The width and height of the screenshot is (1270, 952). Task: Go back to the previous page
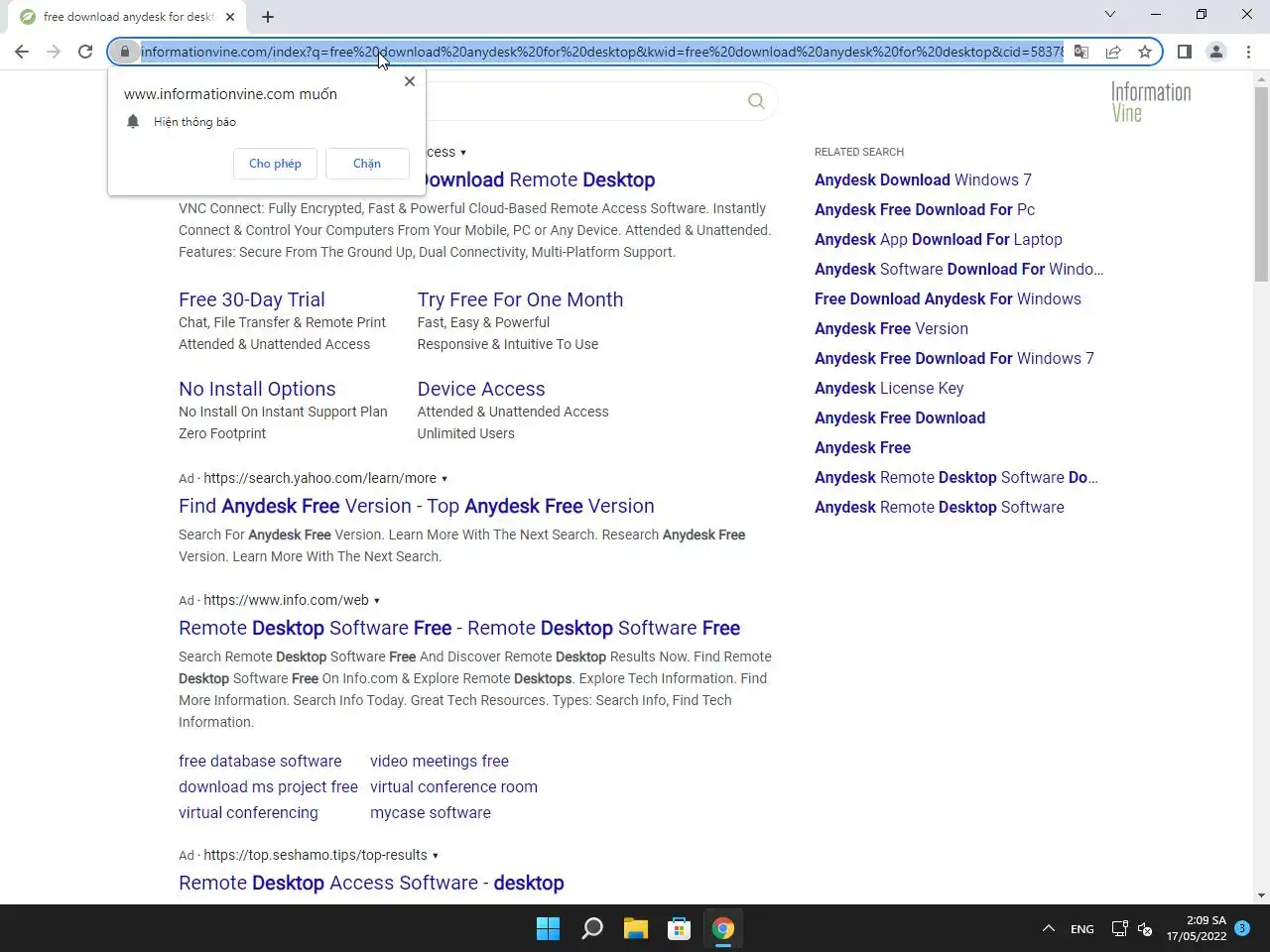click(22, 52)
